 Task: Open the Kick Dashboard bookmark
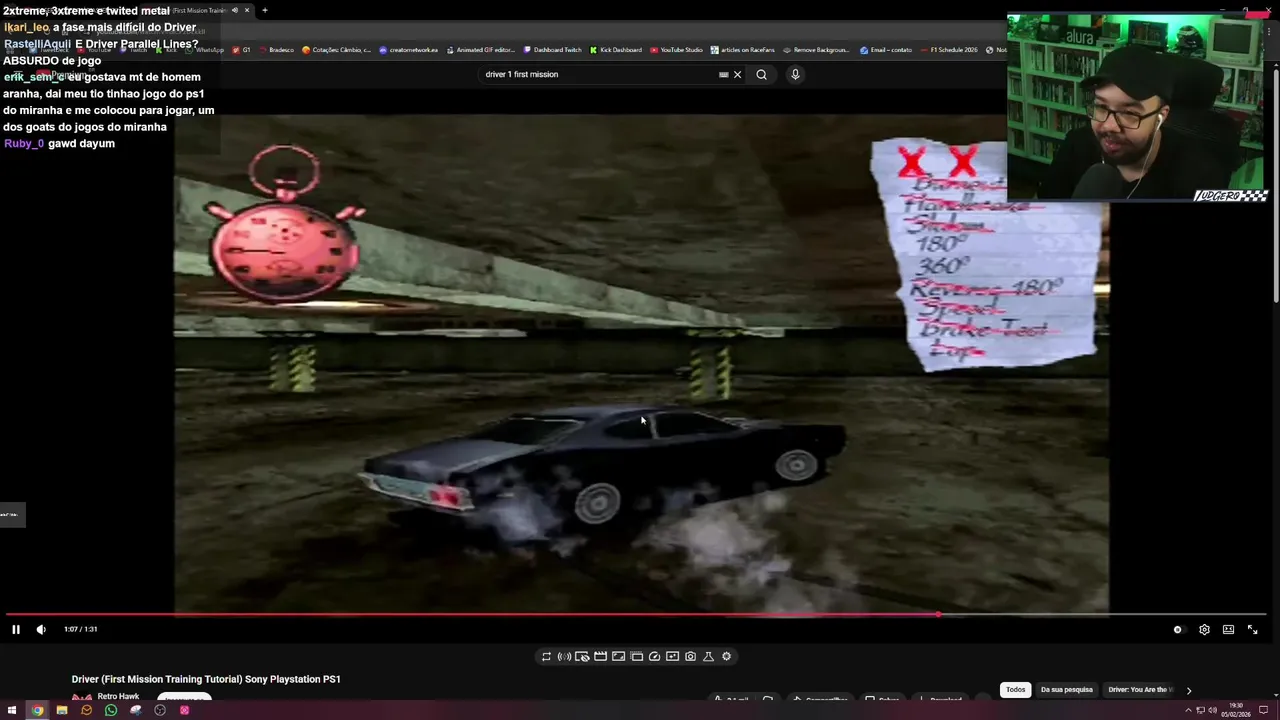[616, 50]
